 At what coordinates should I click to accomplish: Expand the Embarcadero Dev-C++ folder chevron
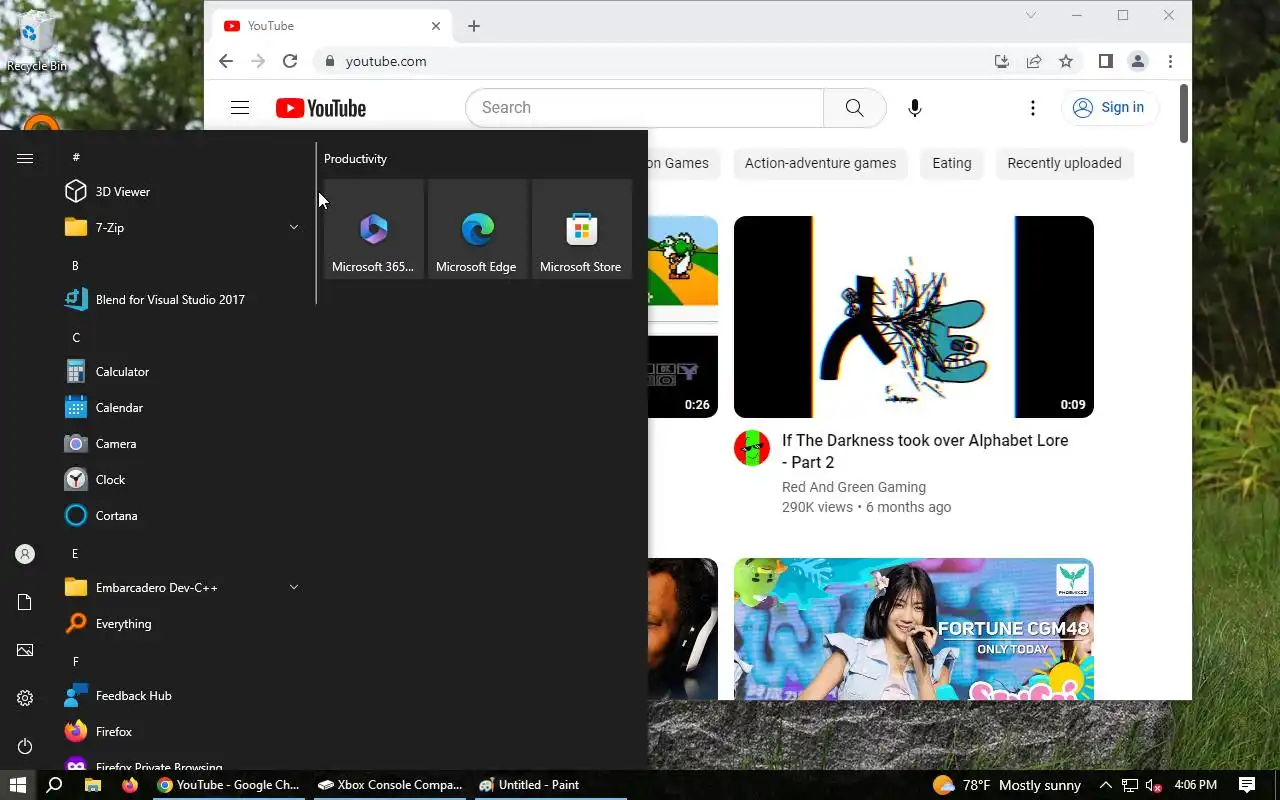pos(294,587)
